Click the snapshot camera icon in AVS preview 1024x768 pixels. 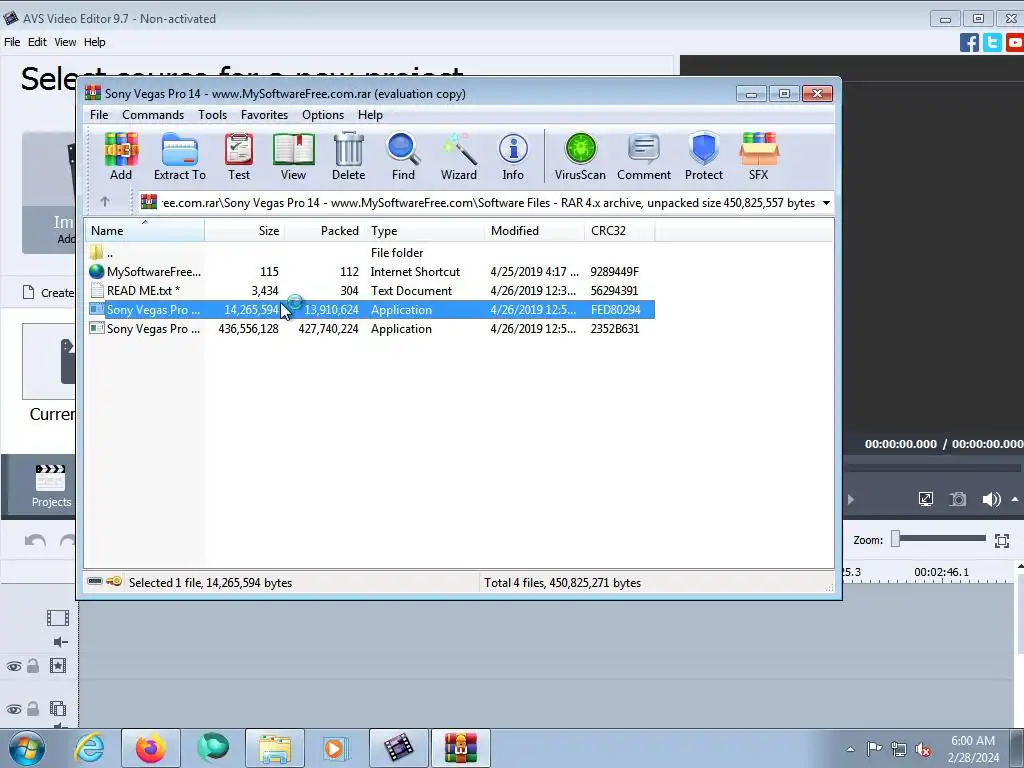[x=958, y=500]
